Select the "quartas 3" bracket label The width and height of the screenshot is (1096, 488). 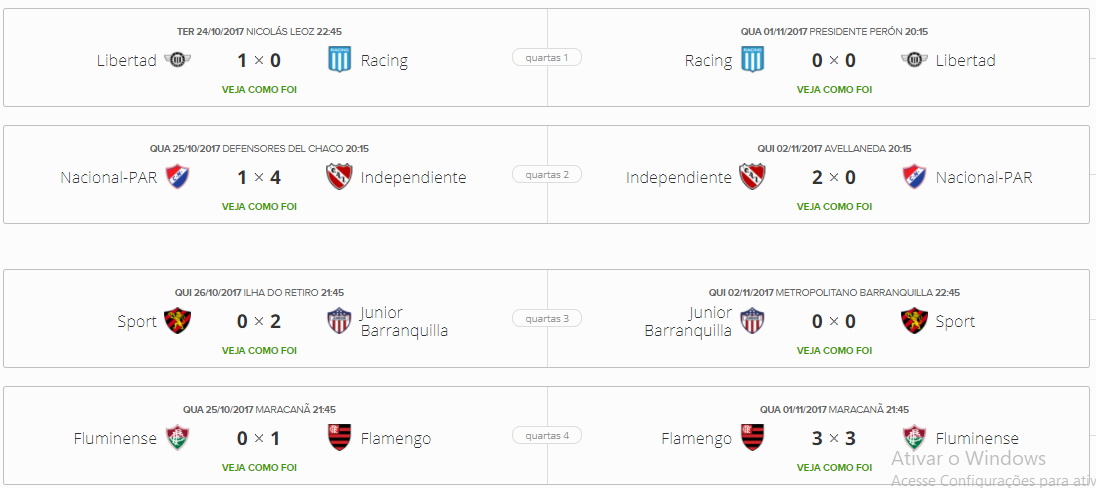547,319
